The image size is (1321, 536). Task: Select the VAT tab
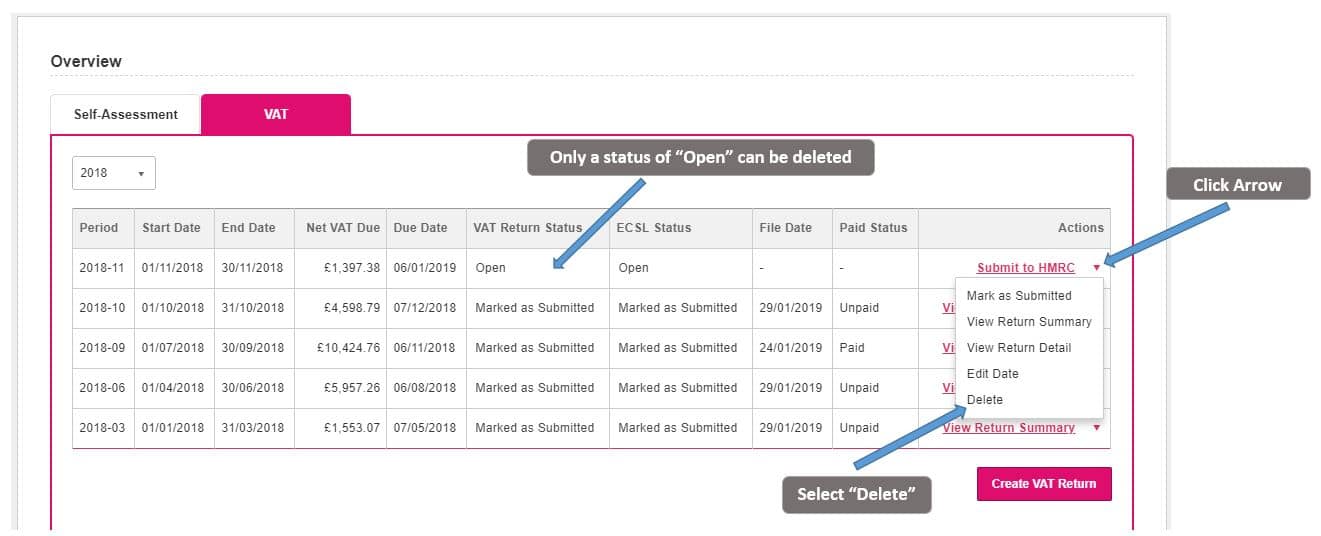click(x=276, y=114)
